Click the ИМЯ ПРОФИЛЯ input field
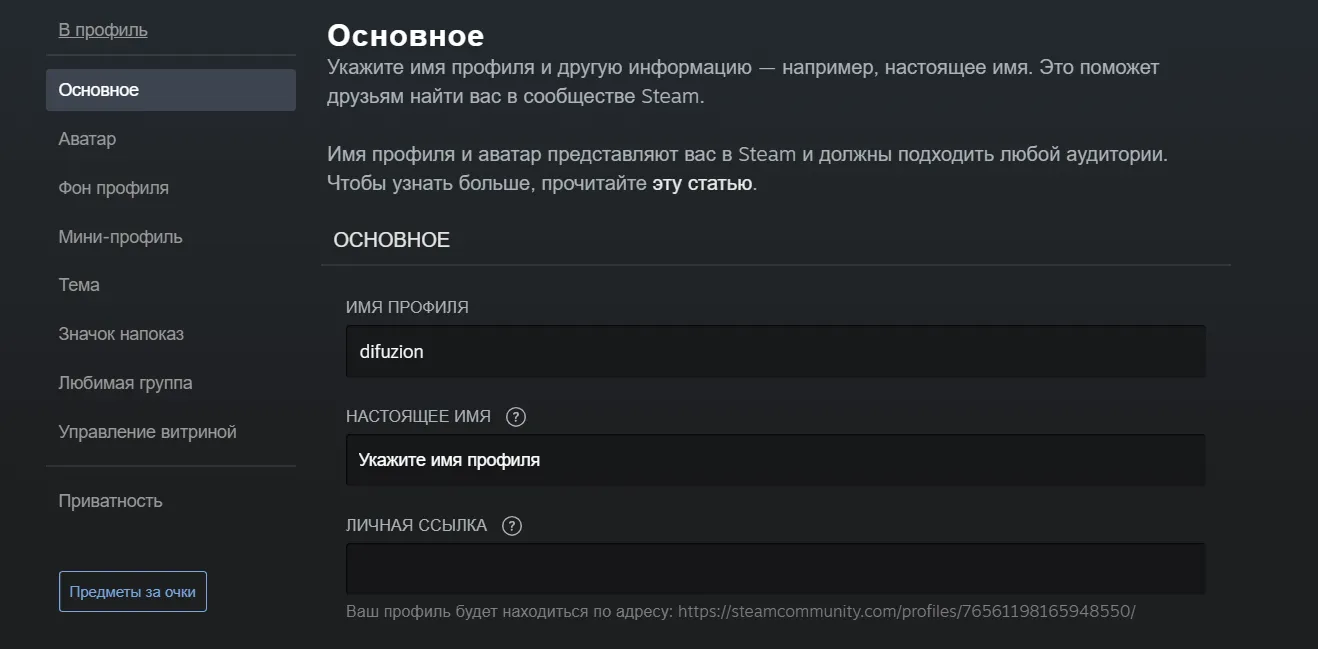Viewport: 1318px width, 649px height. coord(775,351)
